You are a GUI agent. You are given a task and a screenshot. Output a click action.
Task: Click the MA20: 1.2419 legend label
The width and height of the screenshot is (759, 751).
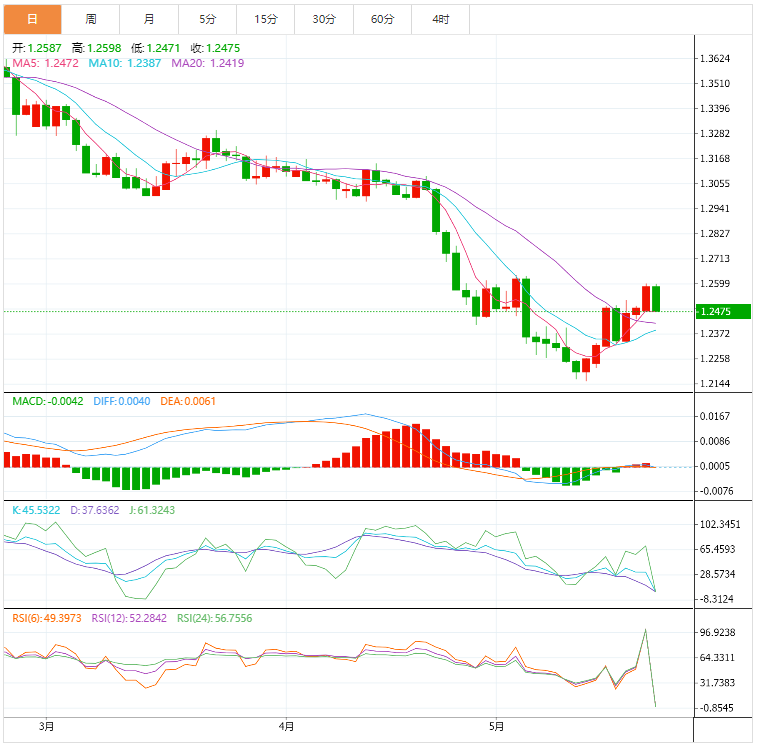coord(208,63)
